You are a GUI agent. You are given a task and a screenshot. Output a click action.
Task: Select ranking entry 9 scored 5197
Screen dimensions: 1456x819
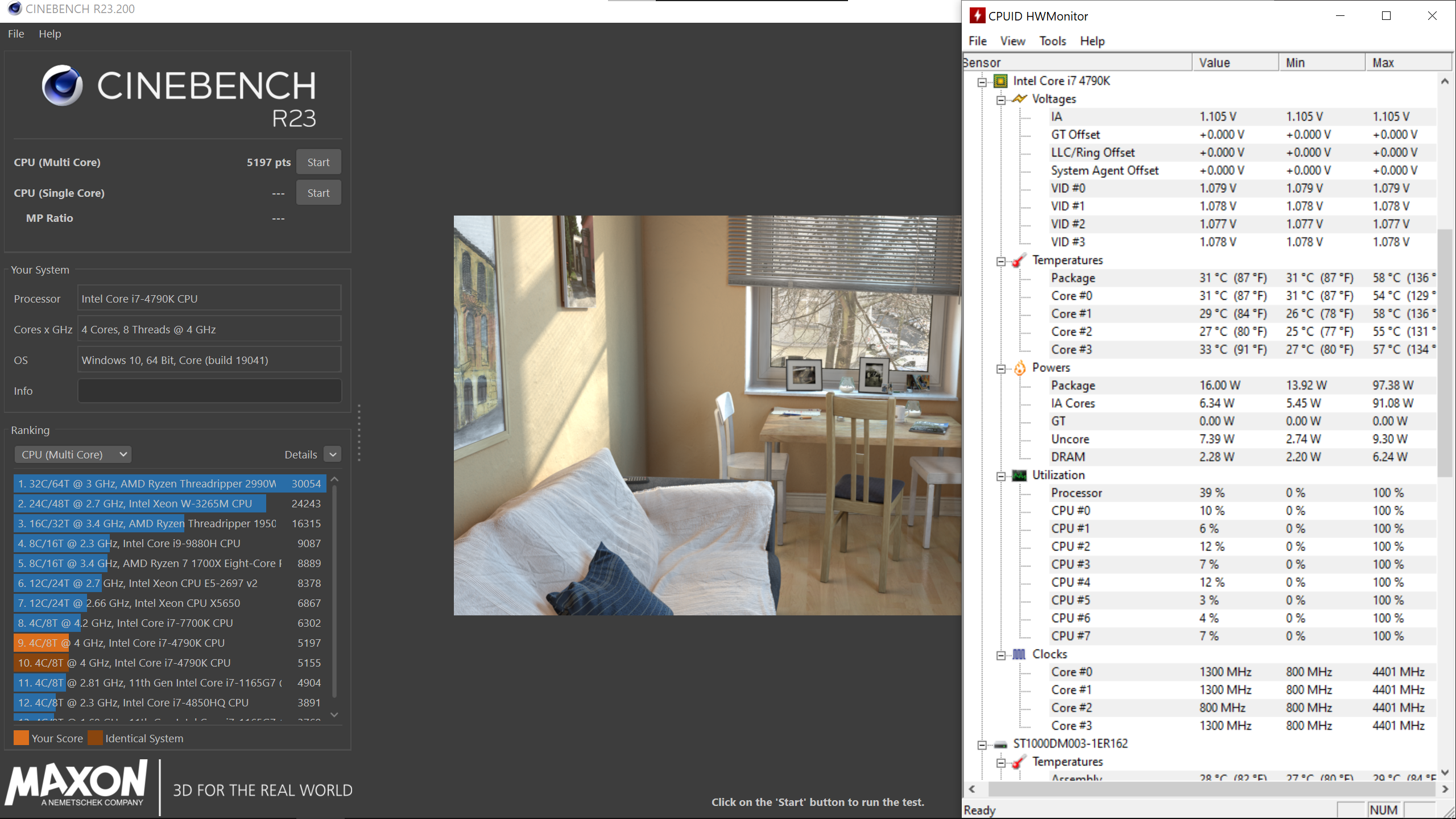tap(169, 643)
